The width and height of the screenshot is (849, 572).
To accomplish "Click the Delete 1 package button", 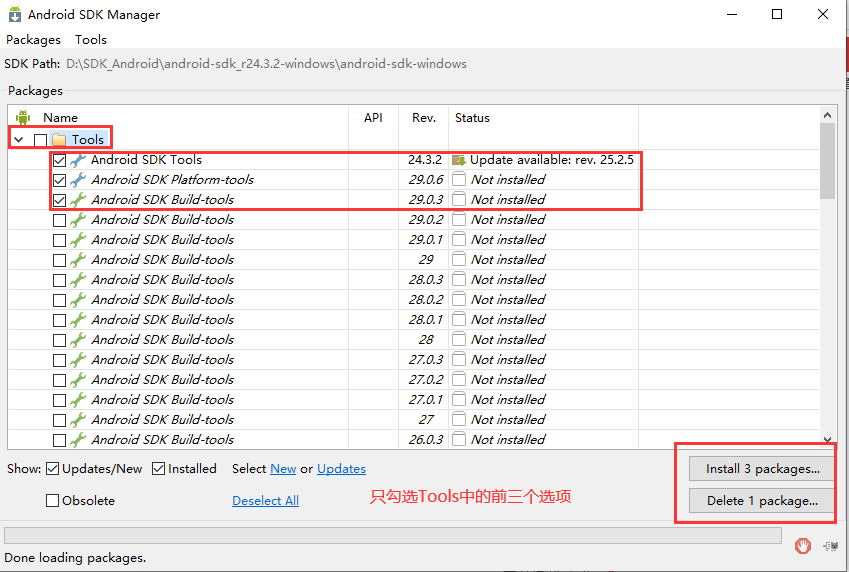I will 762,500.
